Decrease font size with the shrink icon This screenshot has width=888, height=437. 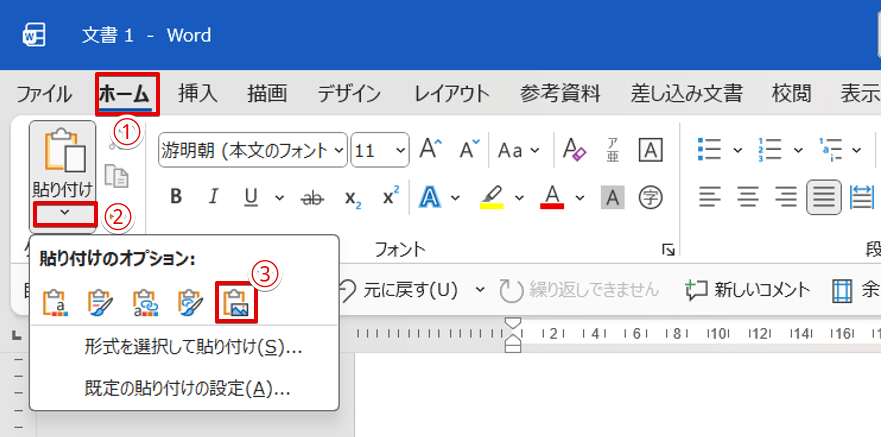[x=469, y=149]
